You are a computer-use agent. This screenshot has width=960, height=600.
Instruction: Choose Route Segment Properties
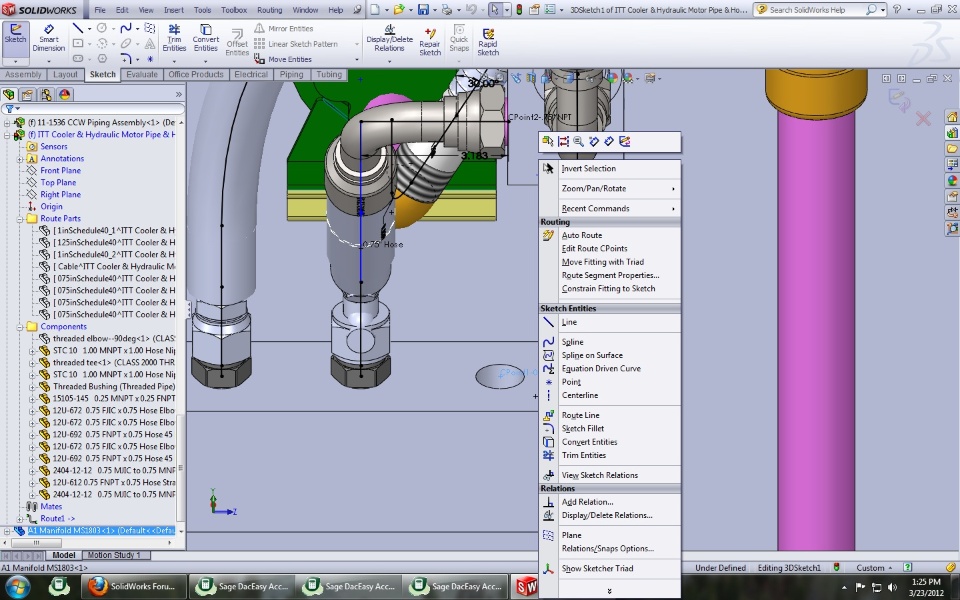coord(610,276)
